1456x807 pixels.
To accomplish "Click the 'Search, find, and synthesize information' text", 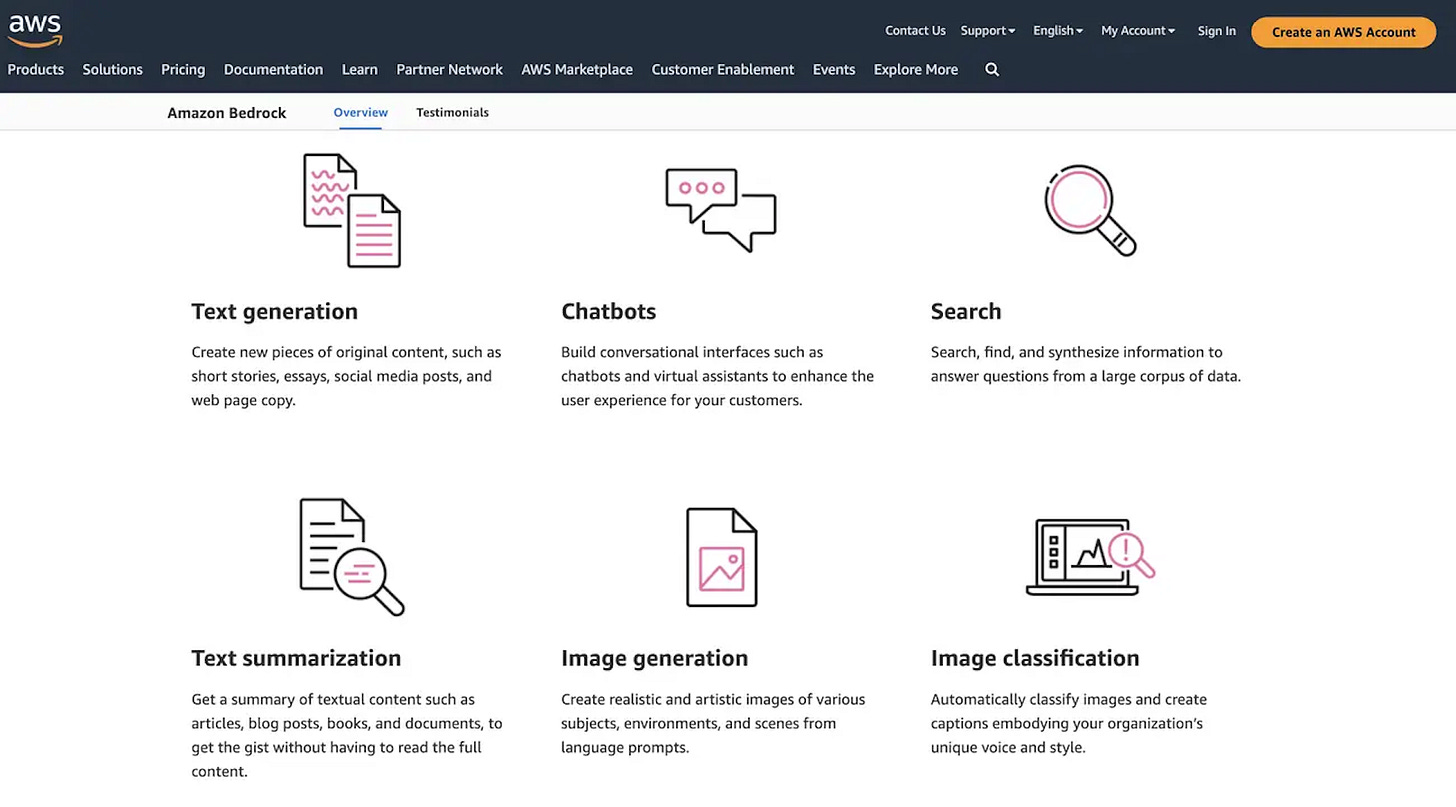I will click(x=1086, y=364).
